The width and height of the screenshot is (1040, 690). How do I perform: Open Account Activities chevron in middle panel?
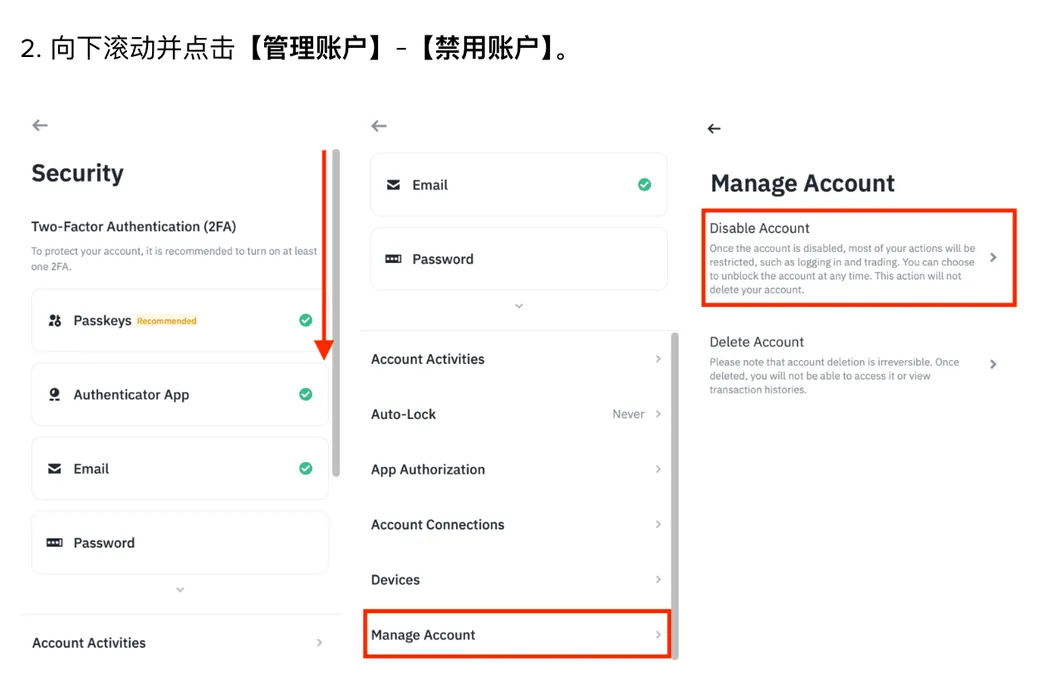point(658,359)
